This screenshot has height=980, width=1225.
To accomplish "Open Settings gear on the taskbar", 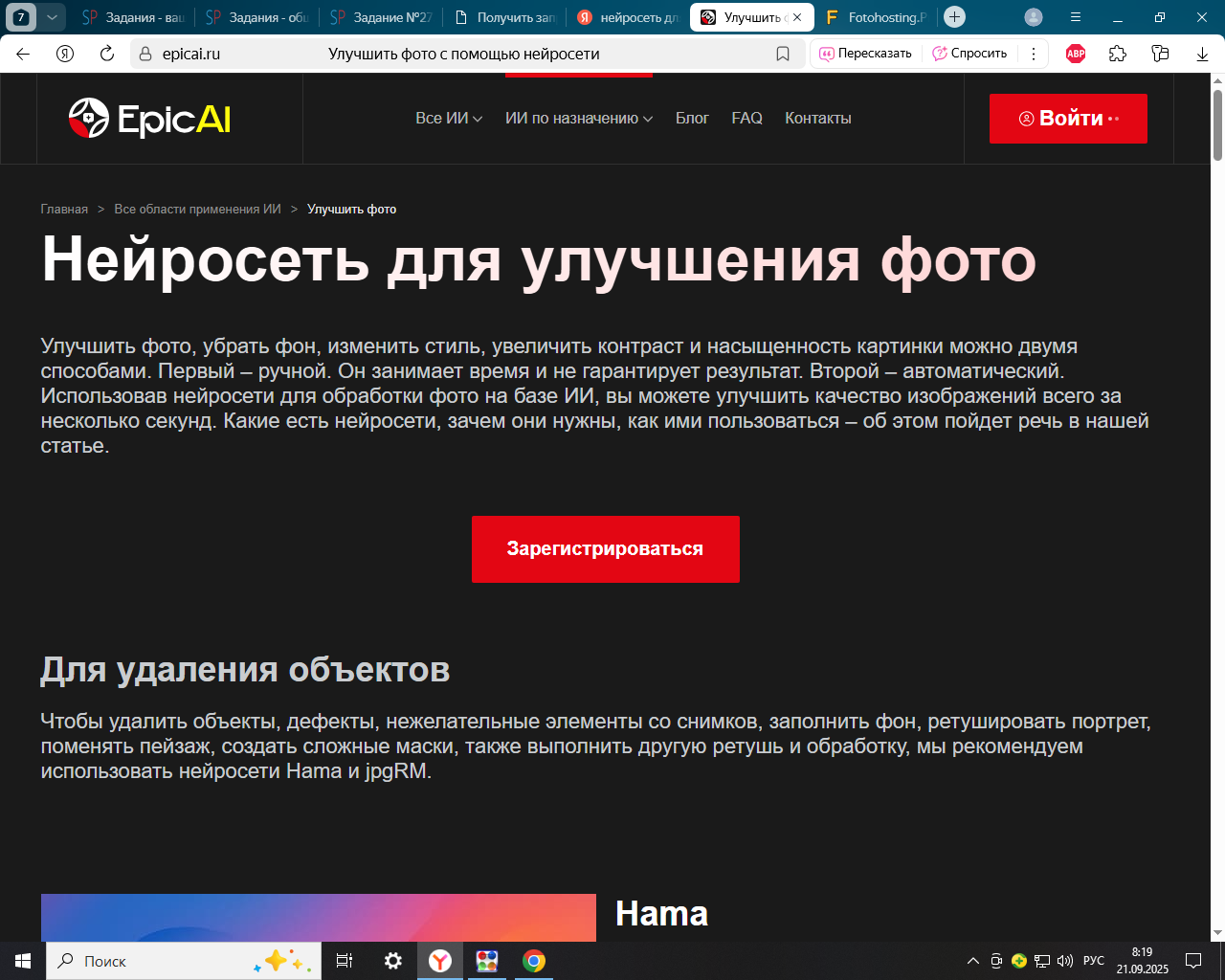I will [x=393, y=961].
